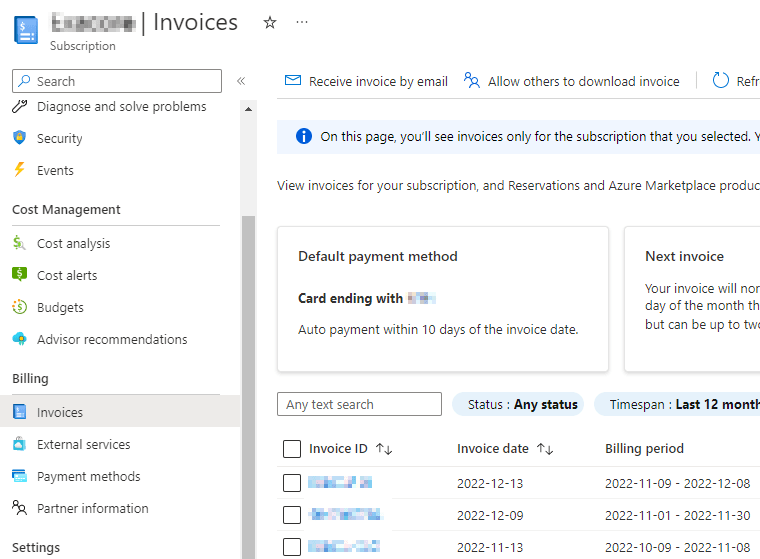Click Allow others to download invoice
This screenshot has width=760, height=559.
[572, 81]
